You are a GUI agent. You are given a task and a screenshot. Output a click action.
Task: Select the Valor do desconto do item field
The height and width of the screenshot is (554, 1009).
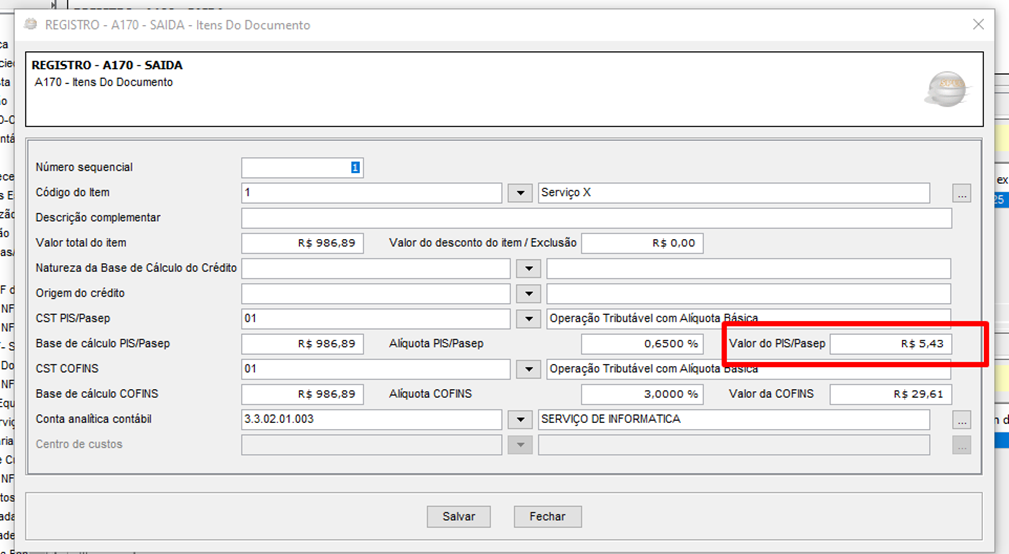click(642, 243)
